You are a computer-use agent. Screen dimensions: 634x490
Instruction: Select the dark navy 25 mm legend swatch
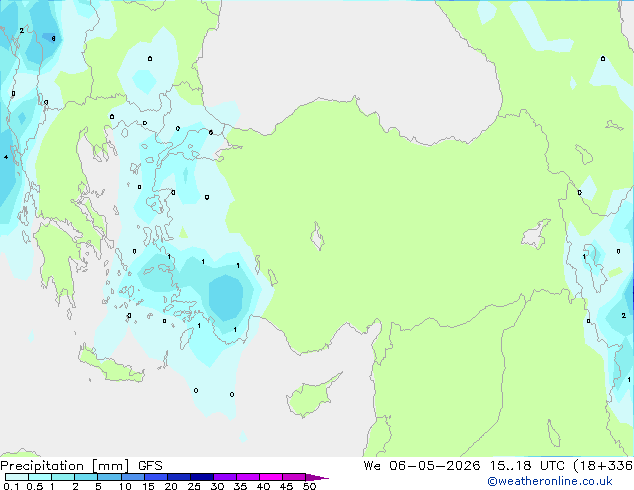[202, 477]
